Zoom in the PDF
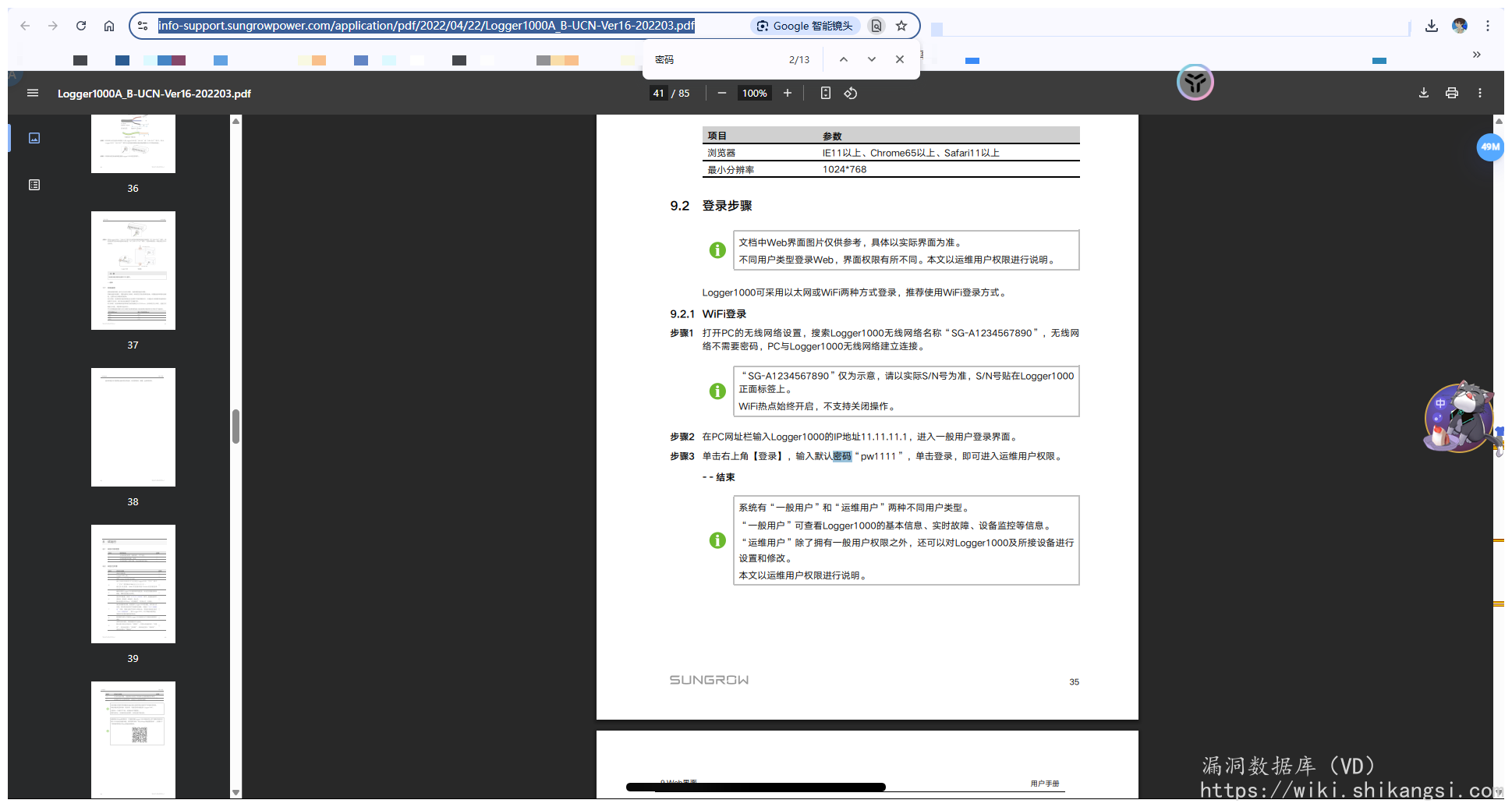Screen dimensions: 1512x807 (x=788, y=93)
